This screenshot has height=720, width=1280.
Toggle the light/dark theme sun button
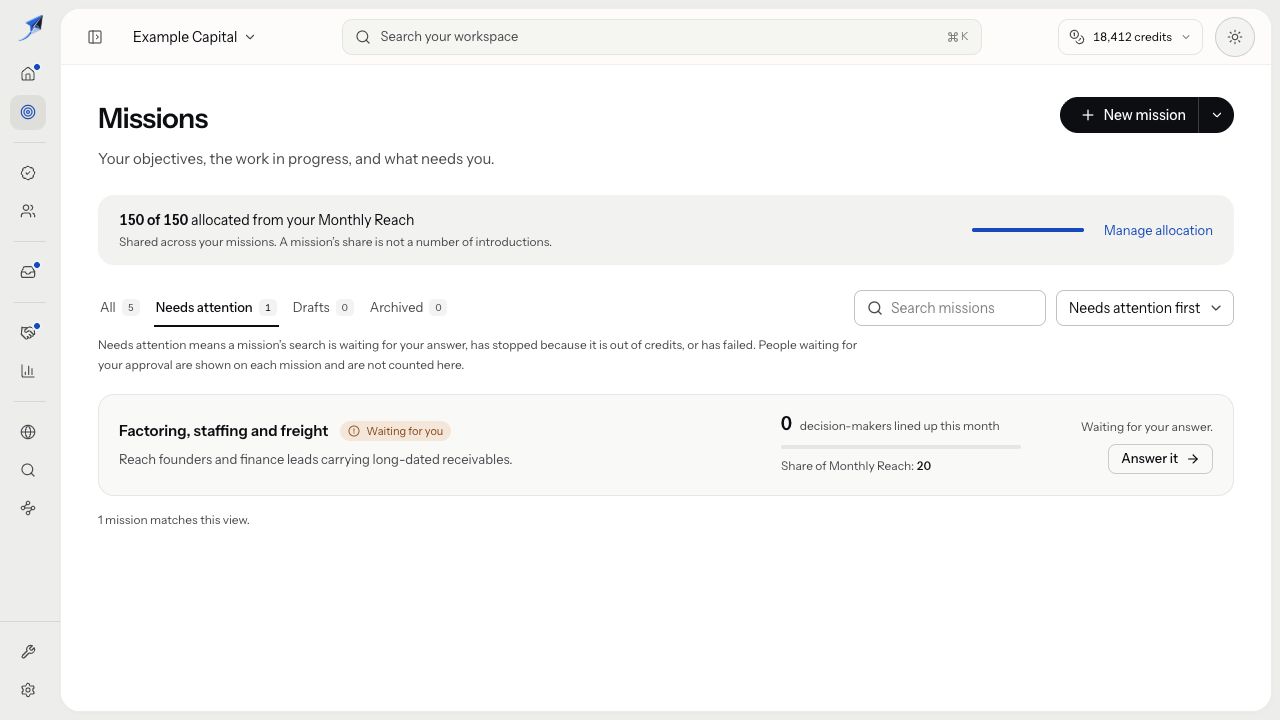coord(1235,37)
